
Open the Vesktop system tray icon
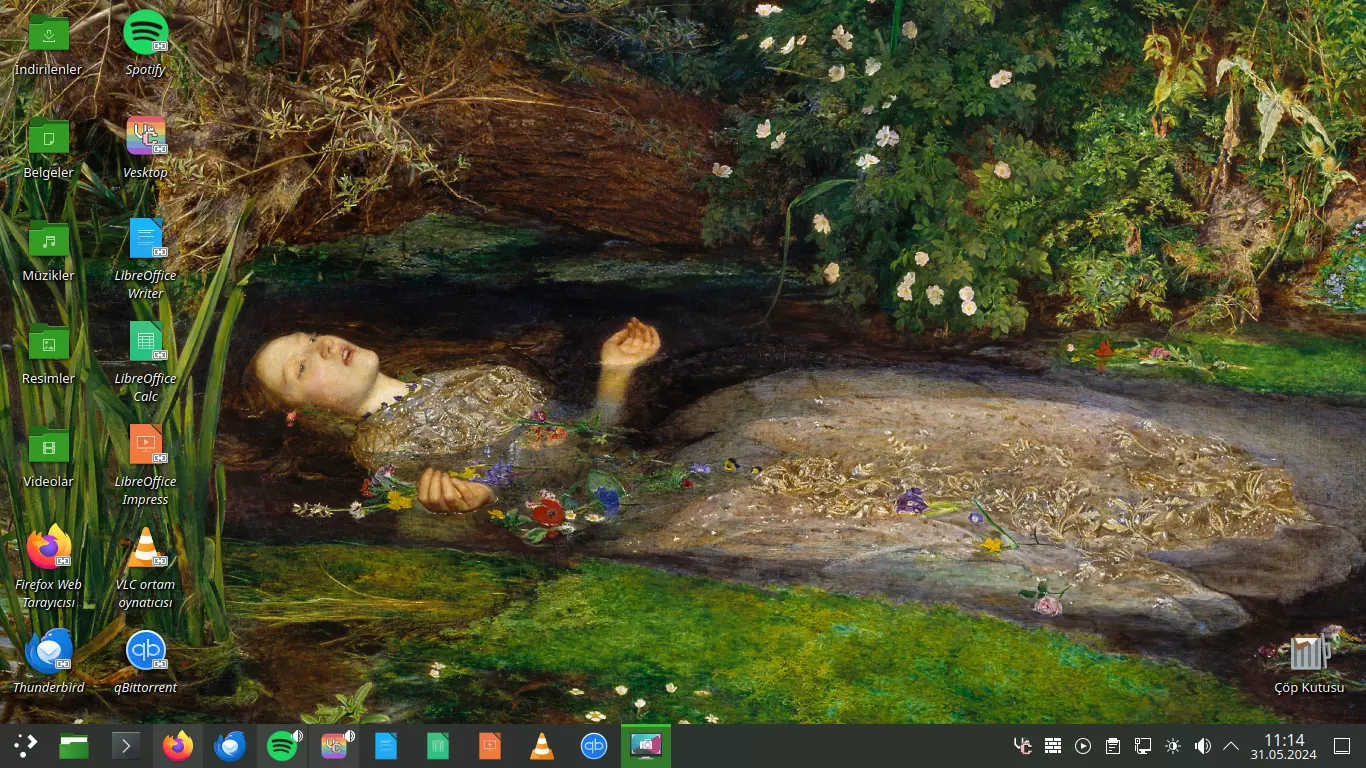(1022, 746)
